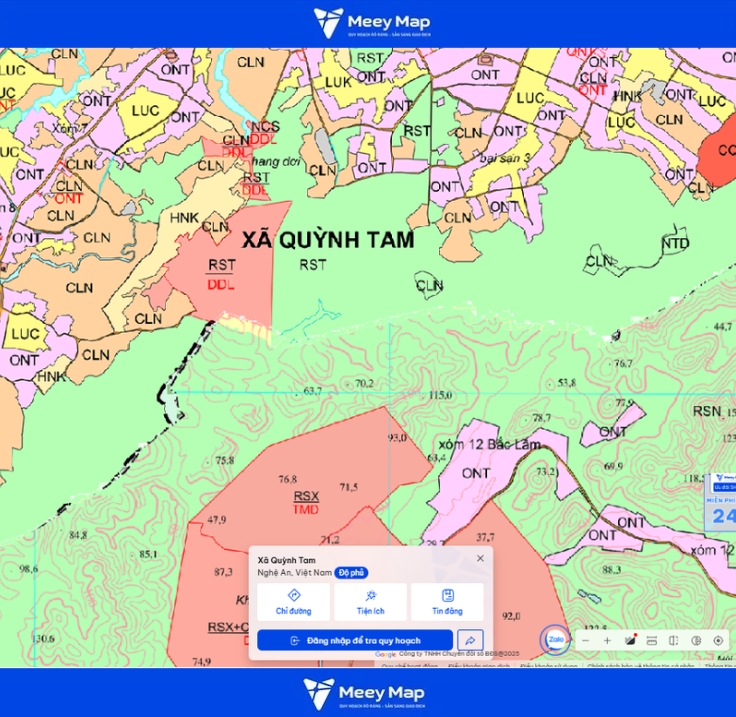
Task: Click the Xóm 7 label
Action: (69, 128)
